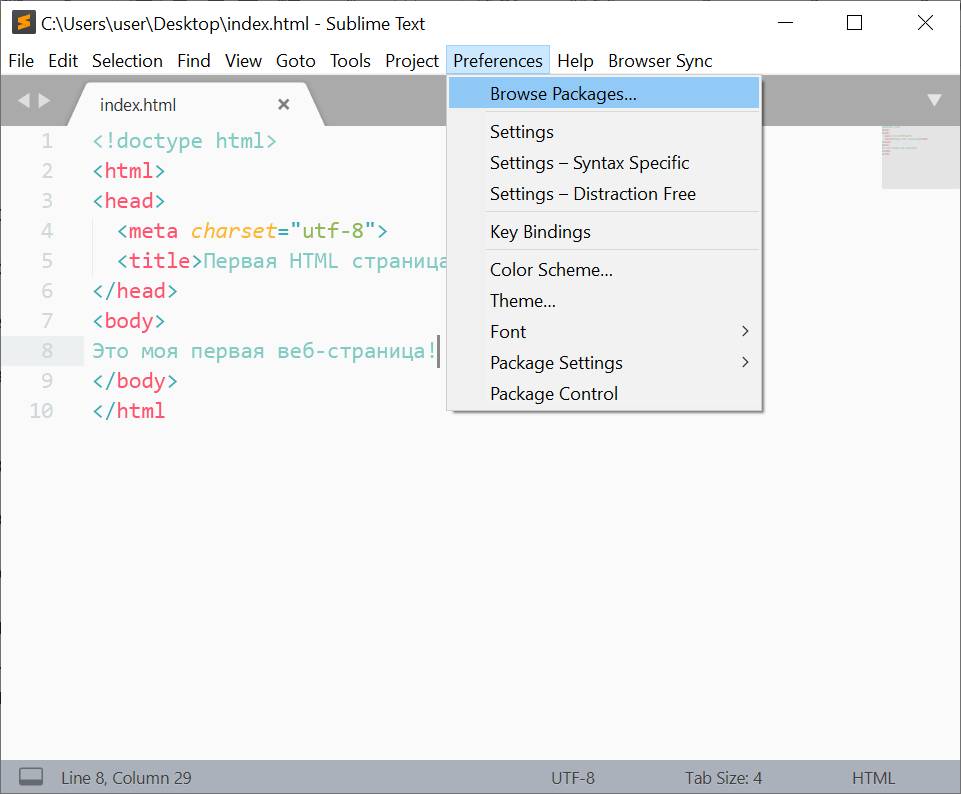This screenshot has height=794, width=961.
Task: Click UTF-8 encoding in status bar
Action: [572, 778]
